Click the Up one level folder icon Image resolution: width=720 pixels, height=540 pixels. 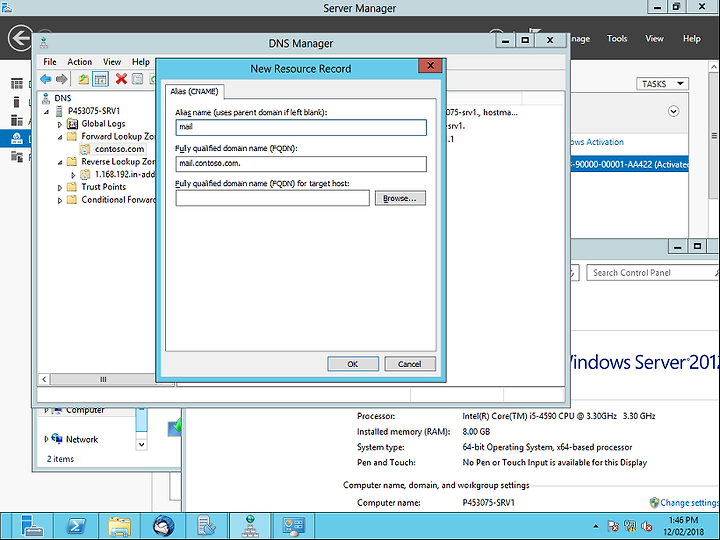coord(83,79)
